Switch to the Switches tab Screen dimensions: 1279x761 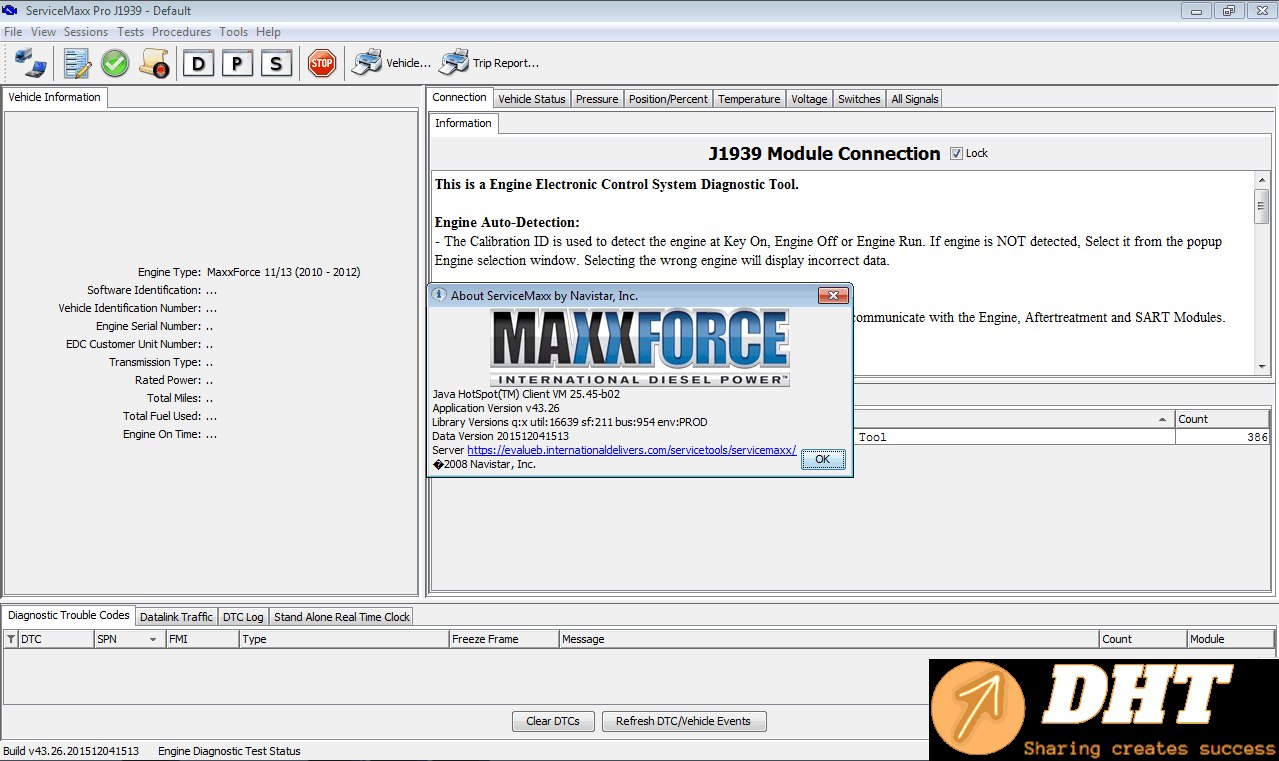859,99
